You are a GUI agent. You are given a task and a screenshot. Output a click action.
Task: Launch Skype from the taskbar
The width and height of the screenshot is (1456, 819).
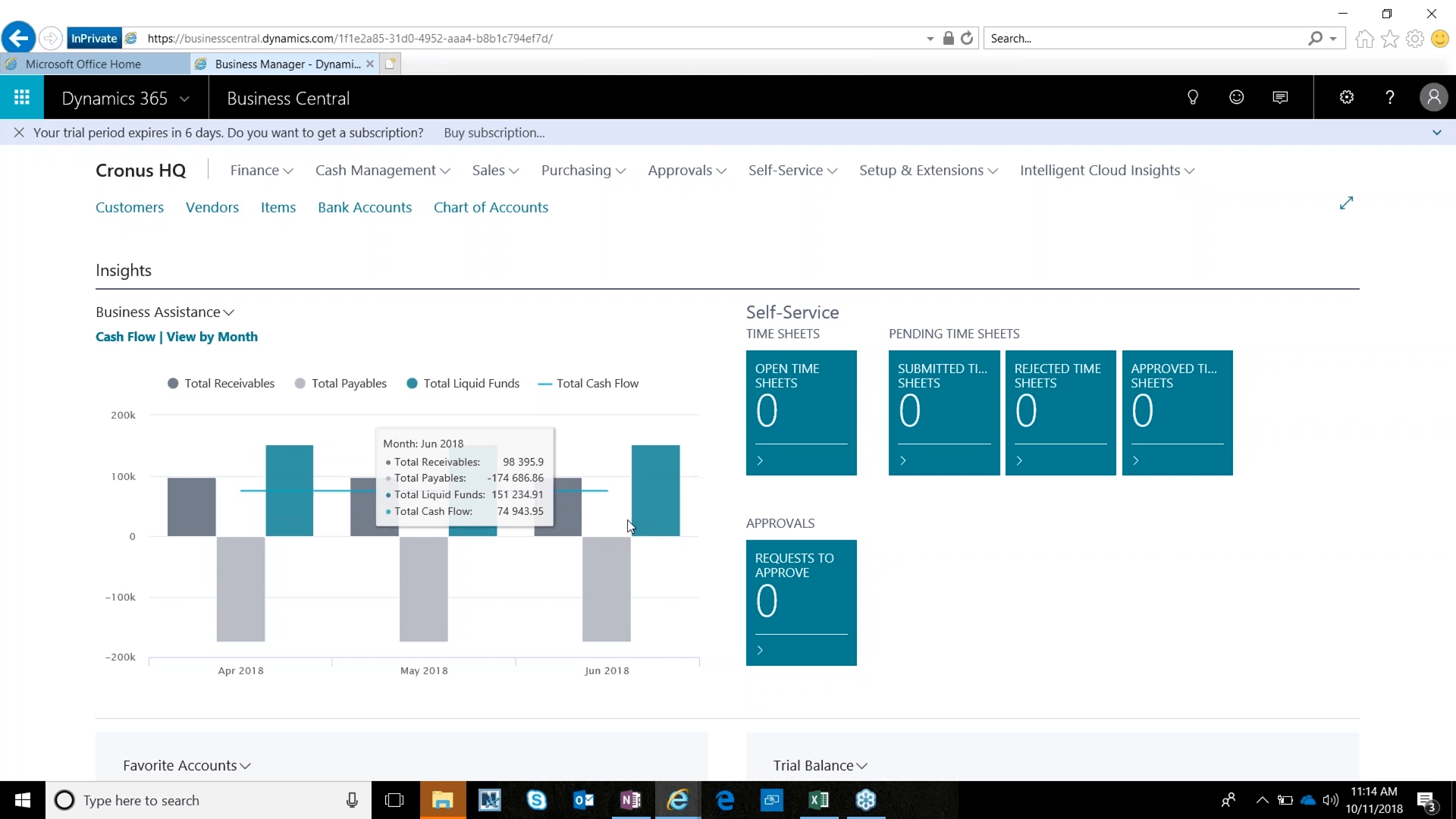[x=537, y=800]
